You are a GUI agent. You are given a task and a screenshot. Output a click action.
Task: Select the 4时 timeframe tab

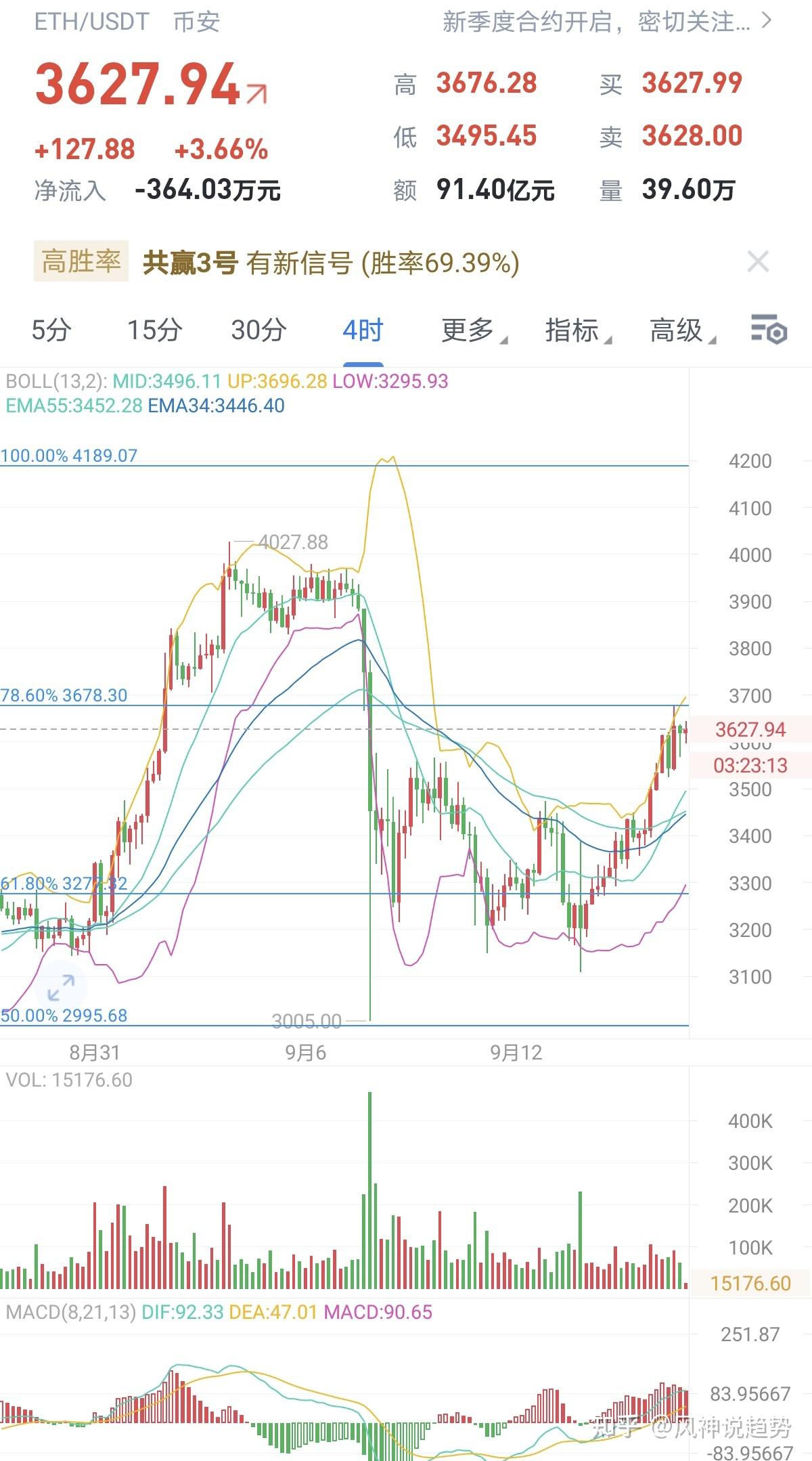(x=363, y=330)
